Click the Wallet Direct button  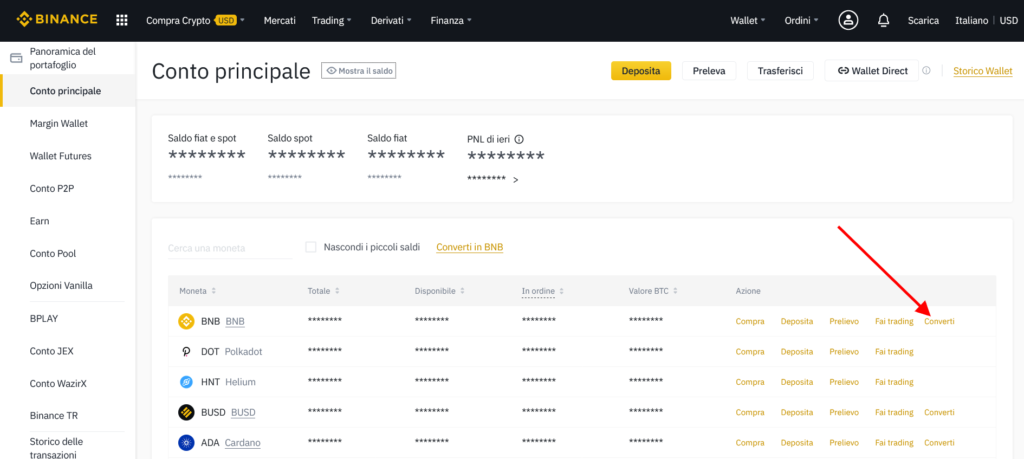(x=872, y=71)
